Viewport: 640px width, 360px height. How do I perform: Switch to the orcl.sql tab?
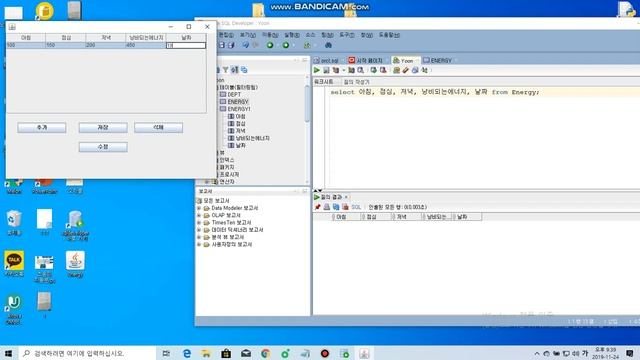coord(329,60)
